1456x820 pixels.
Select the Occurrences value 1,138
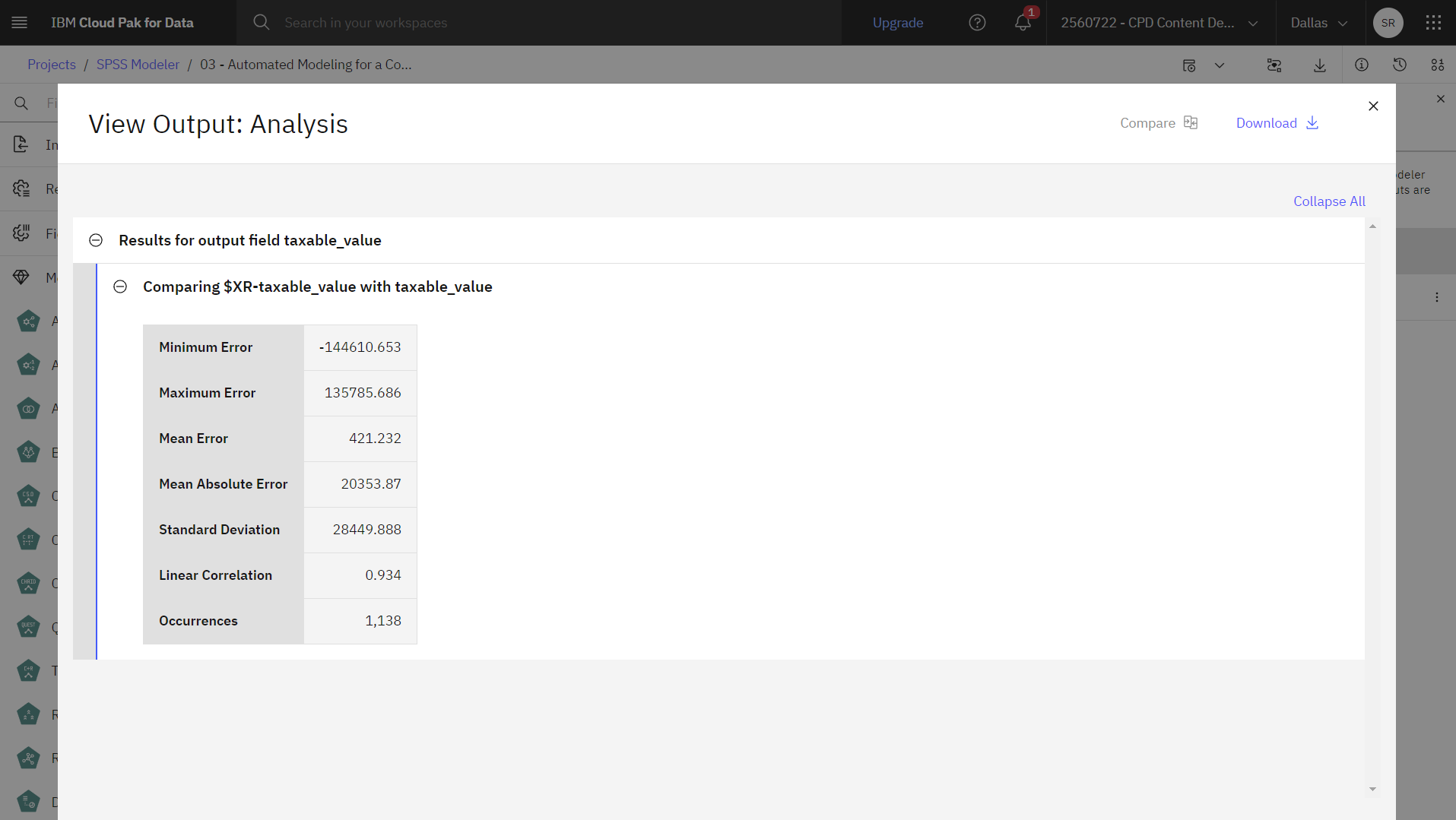(383, 621)
